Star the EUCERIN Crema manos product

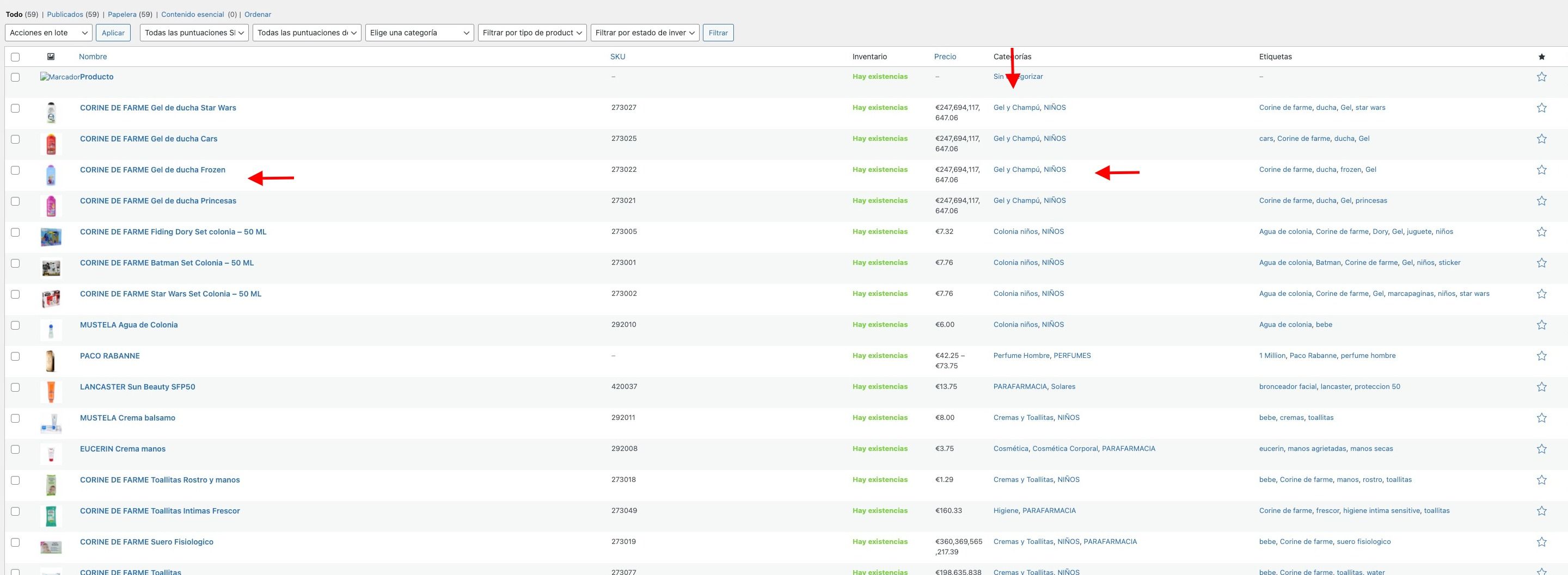[1541, 449]
